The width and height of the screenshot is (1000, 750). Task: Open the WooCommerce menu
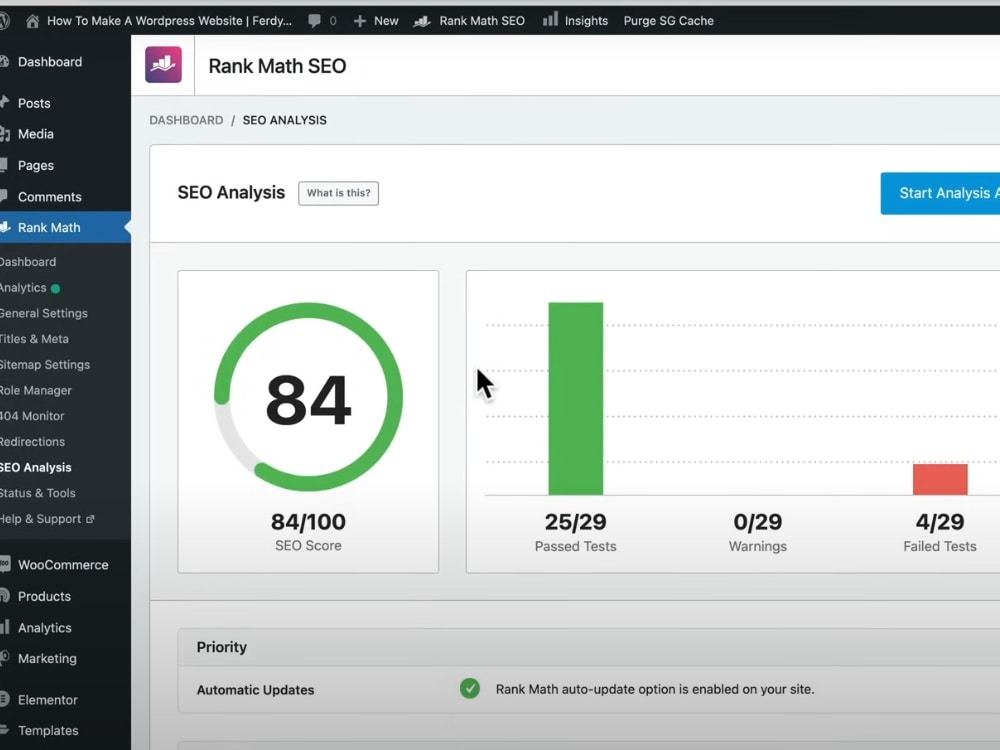click(x=63, y=565)
